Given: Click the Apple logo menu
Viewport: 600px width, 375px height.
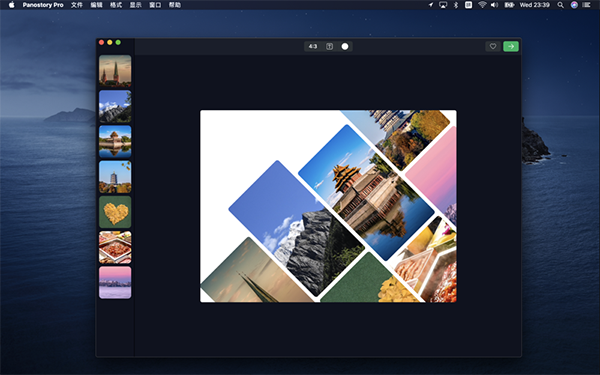Looking at the screenshot, I should click(11, 5).
